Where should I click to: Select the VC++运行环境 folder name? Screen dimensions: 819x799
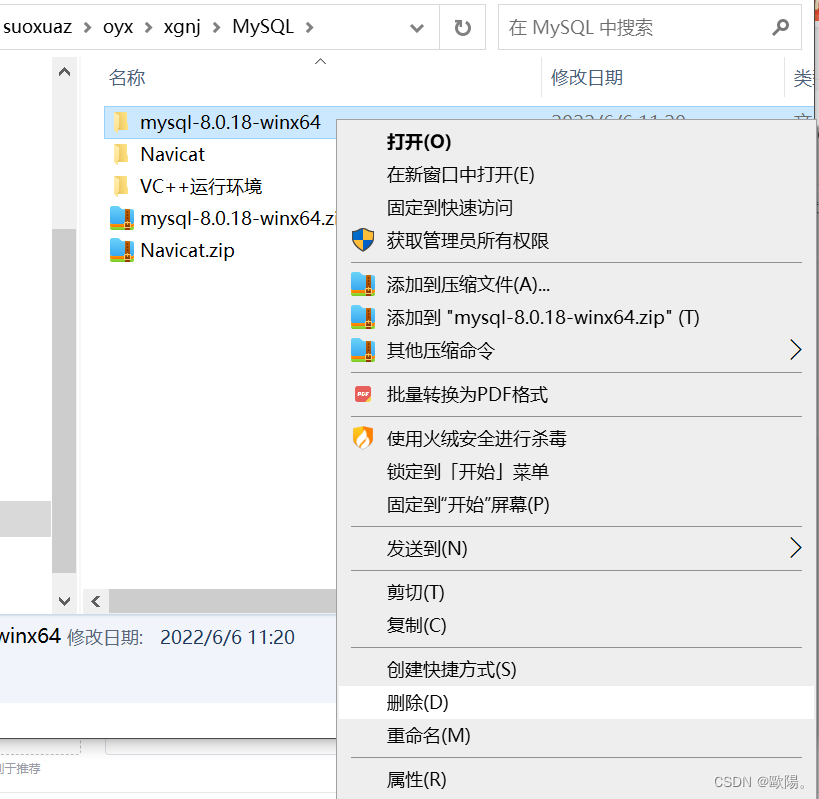[201, 186]
